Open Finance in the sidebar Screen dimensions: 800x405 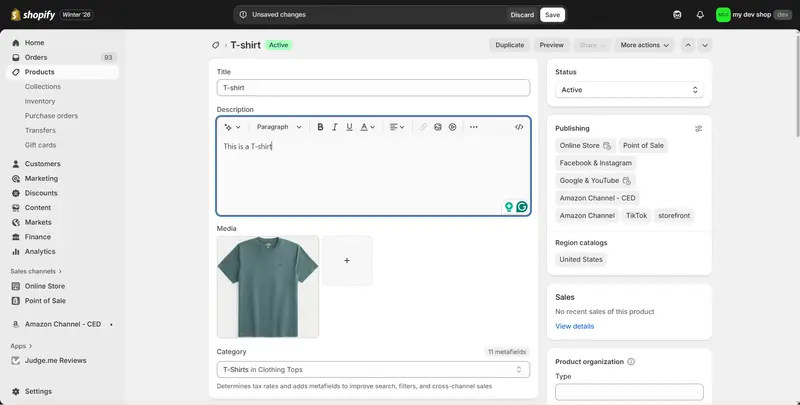click(x=38, y=237)
